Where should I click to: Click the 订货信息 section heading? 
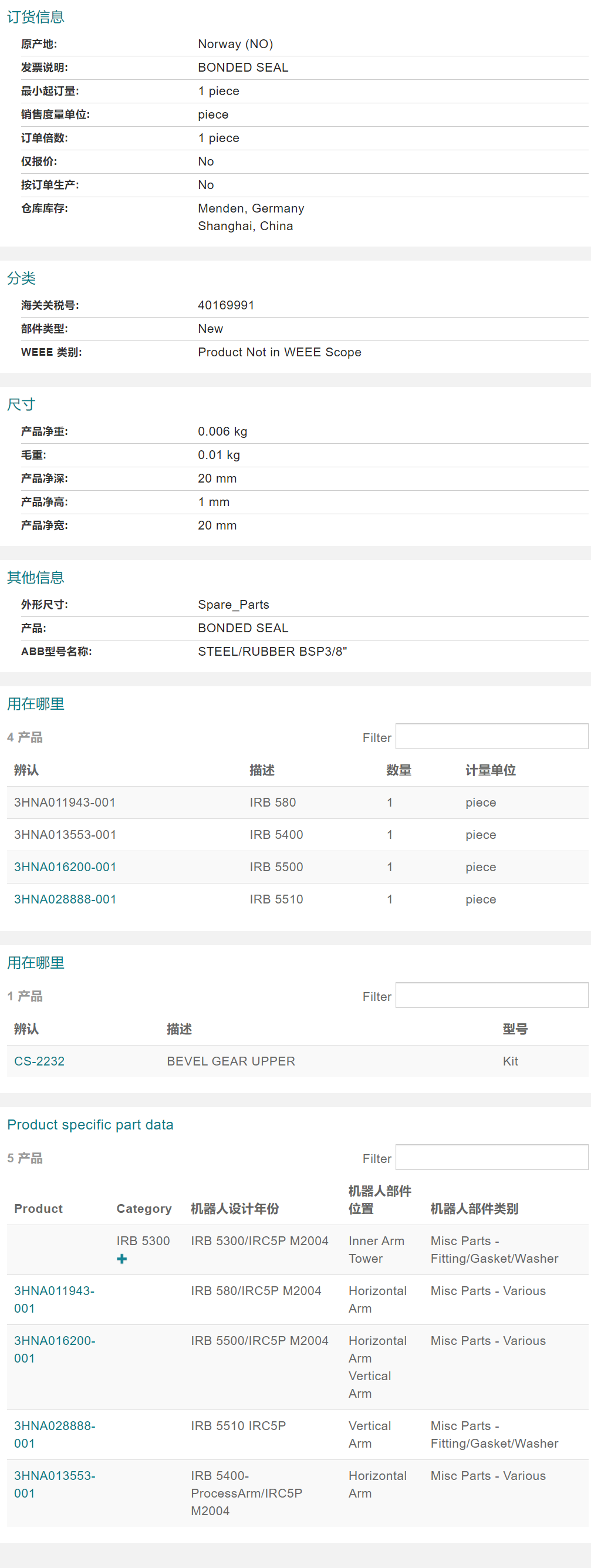[x=35, y=16]
